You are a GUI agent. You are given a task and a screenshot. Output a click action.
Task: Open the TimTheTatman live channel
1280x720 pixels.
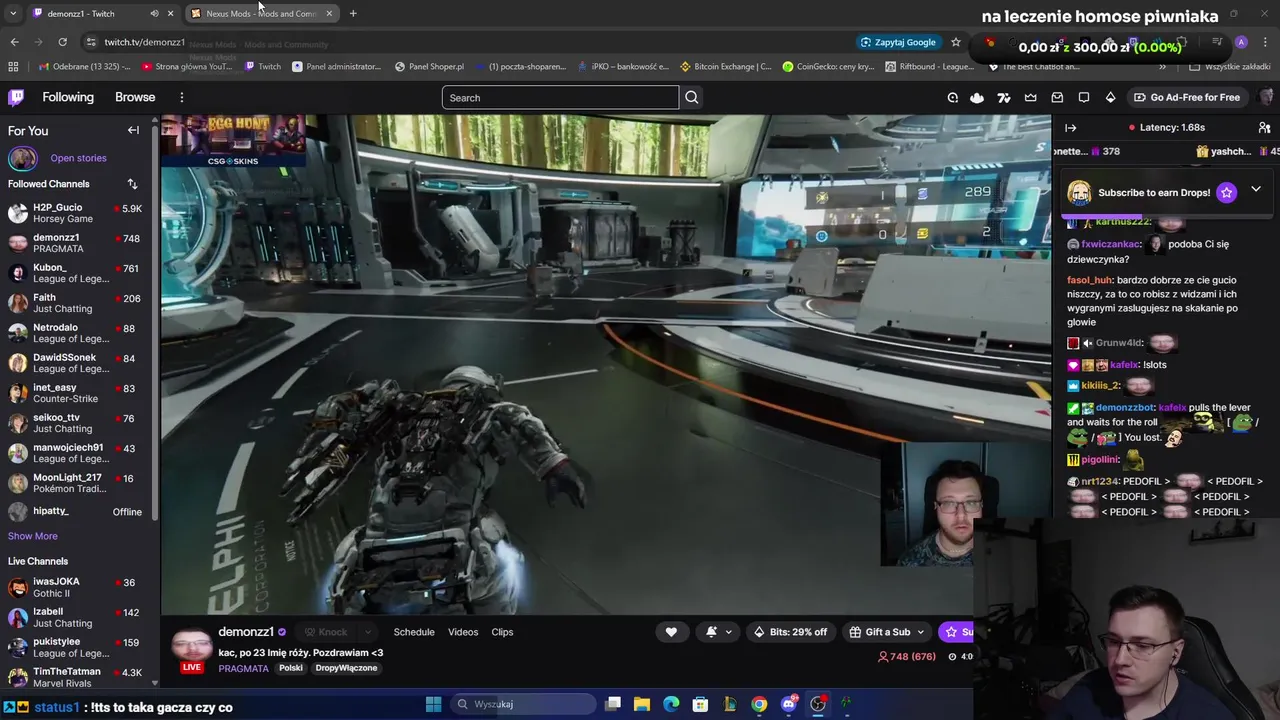75,677
